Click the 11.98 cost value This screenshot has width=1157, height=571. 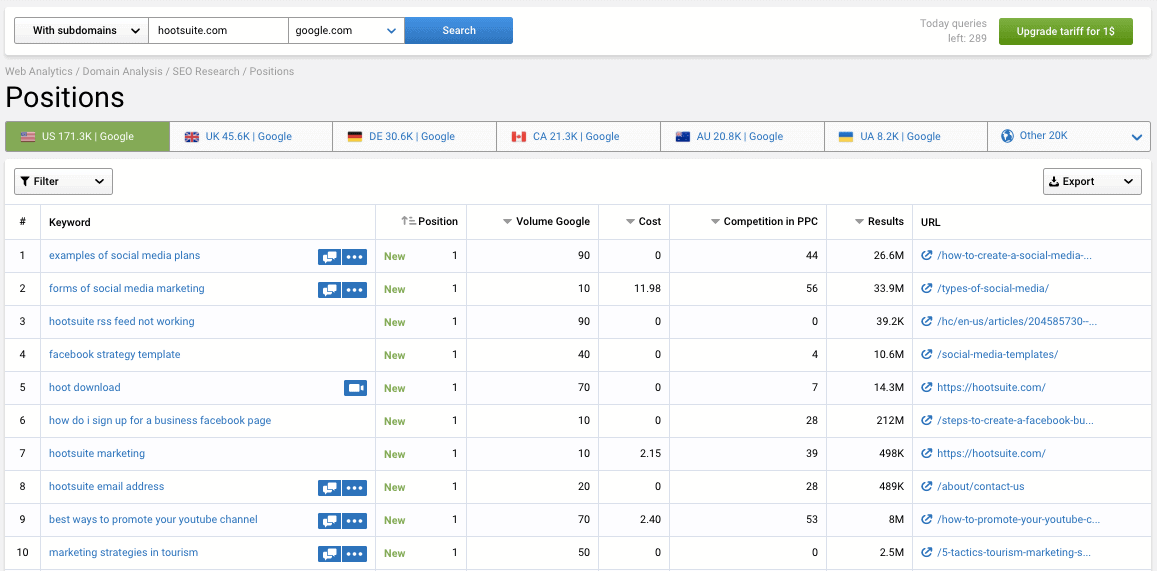point(646,288)
